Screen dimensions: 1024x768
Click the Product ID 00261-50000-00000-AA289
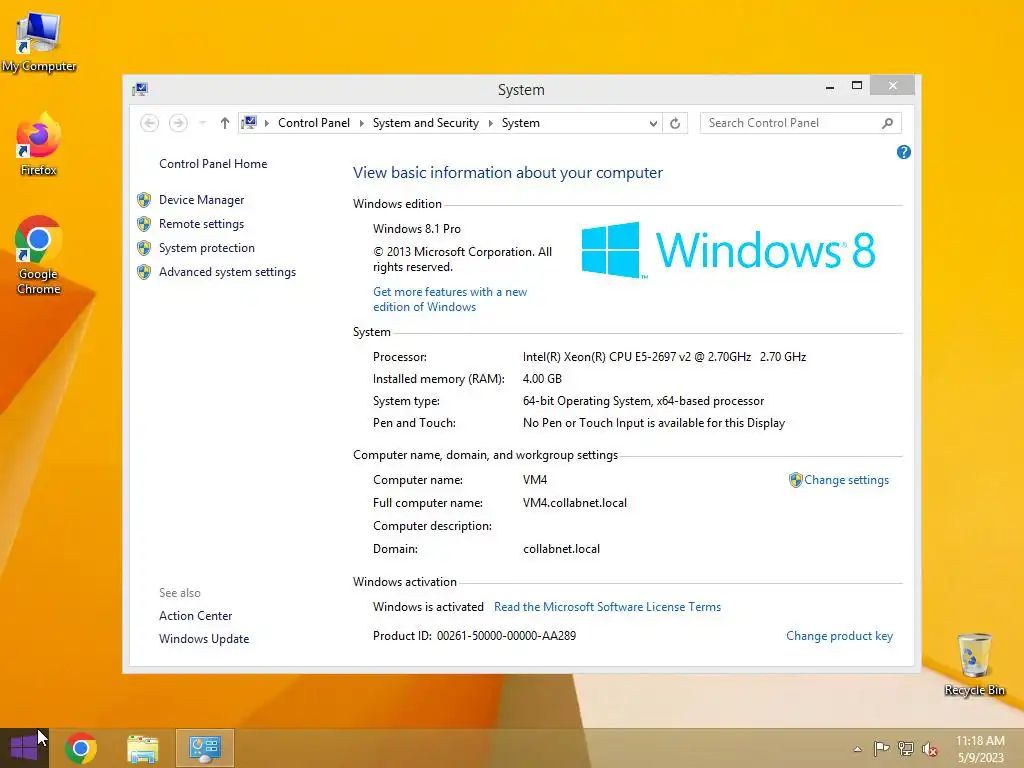(x=474, y=636)
